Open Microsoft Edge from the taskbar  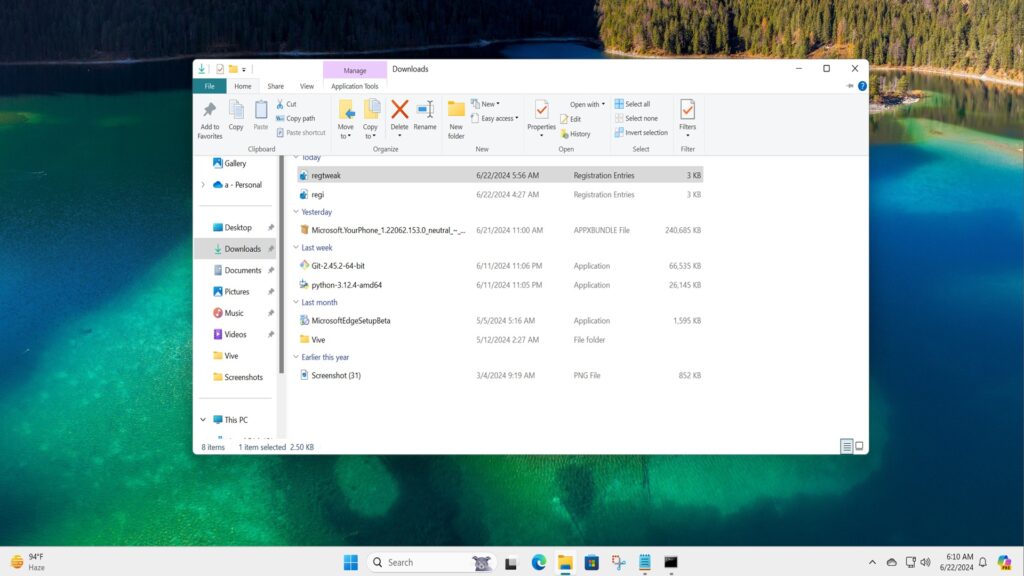(538, 562)
